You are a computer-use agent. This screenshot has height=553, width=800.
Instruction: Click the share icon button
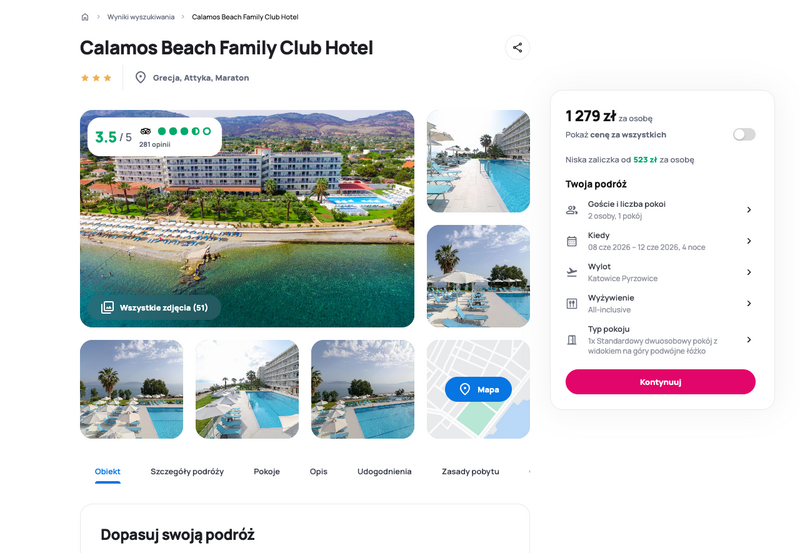517,47
